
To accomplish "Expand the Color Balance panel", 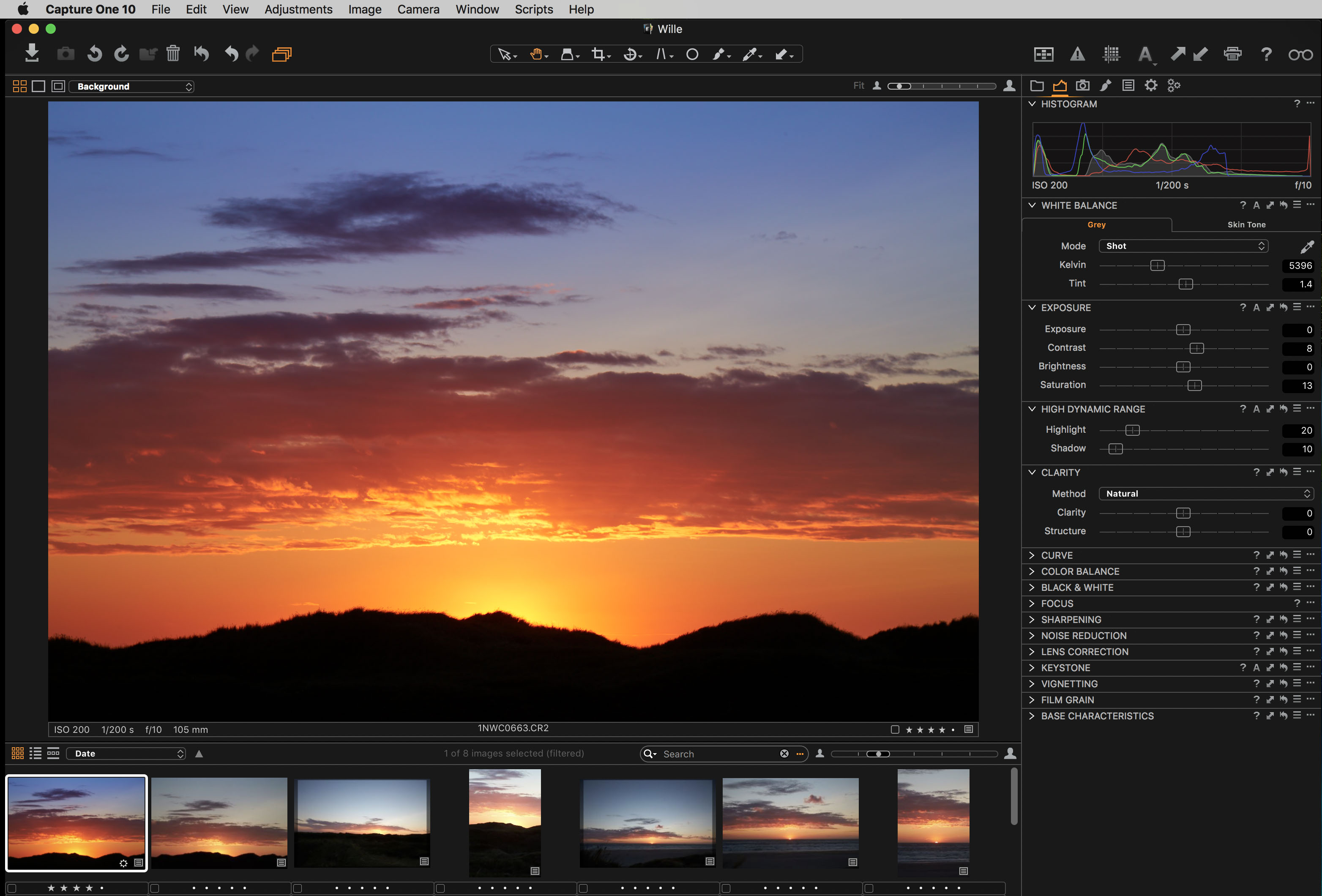I will click(x=1032, y=571).
